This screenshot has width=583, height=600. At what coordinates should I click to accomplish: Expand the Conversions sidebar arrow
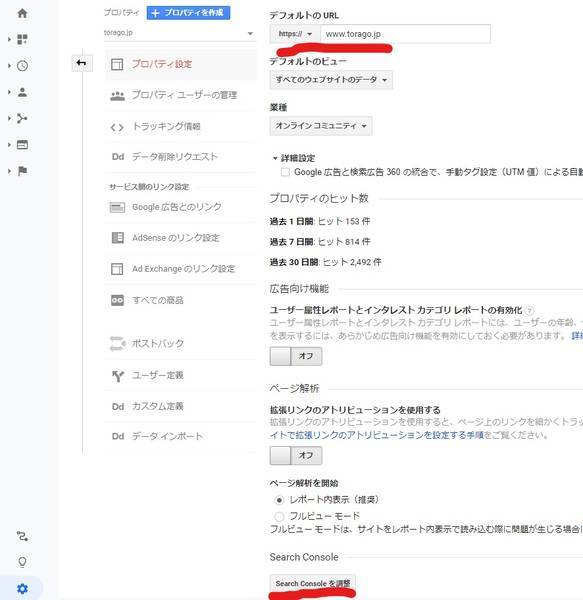9,171
